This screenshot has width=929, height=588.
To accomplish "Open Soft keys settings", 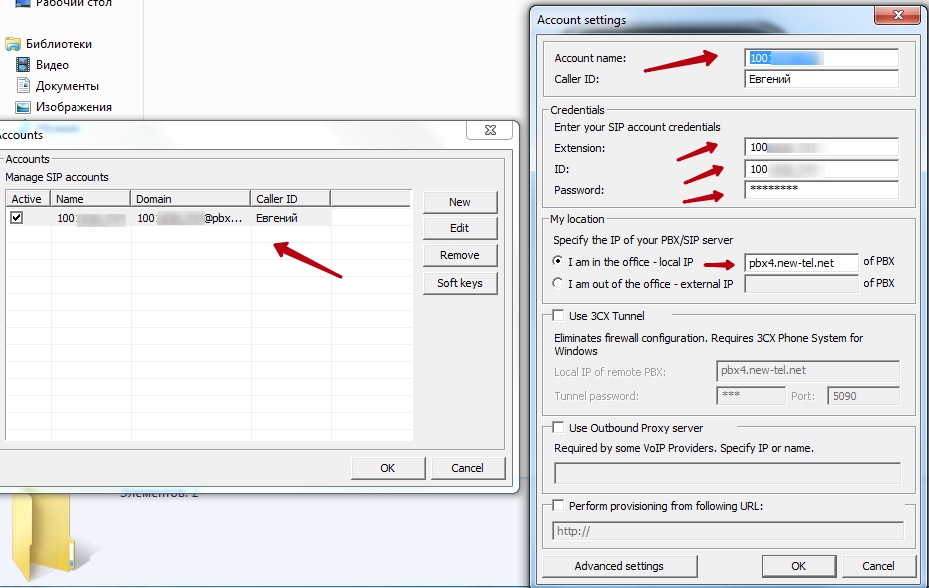I will click(459, 283).
